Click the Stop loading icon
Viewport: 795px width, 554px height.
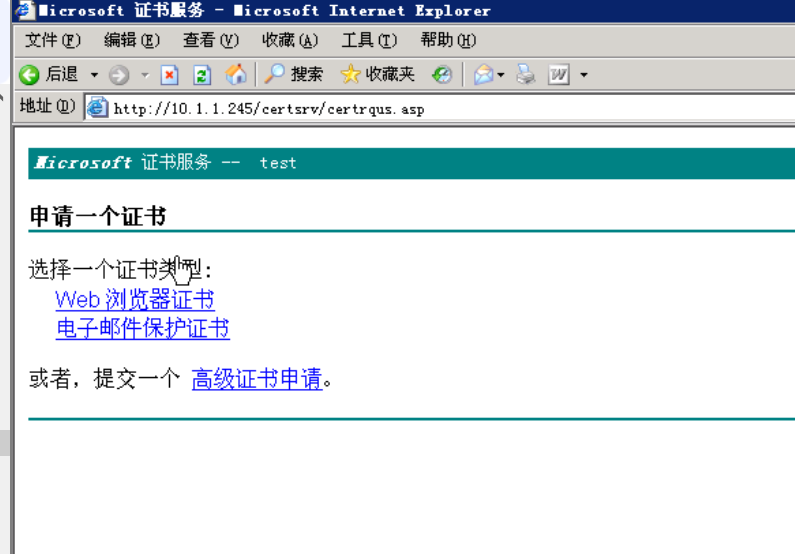(x=169, y=75)
